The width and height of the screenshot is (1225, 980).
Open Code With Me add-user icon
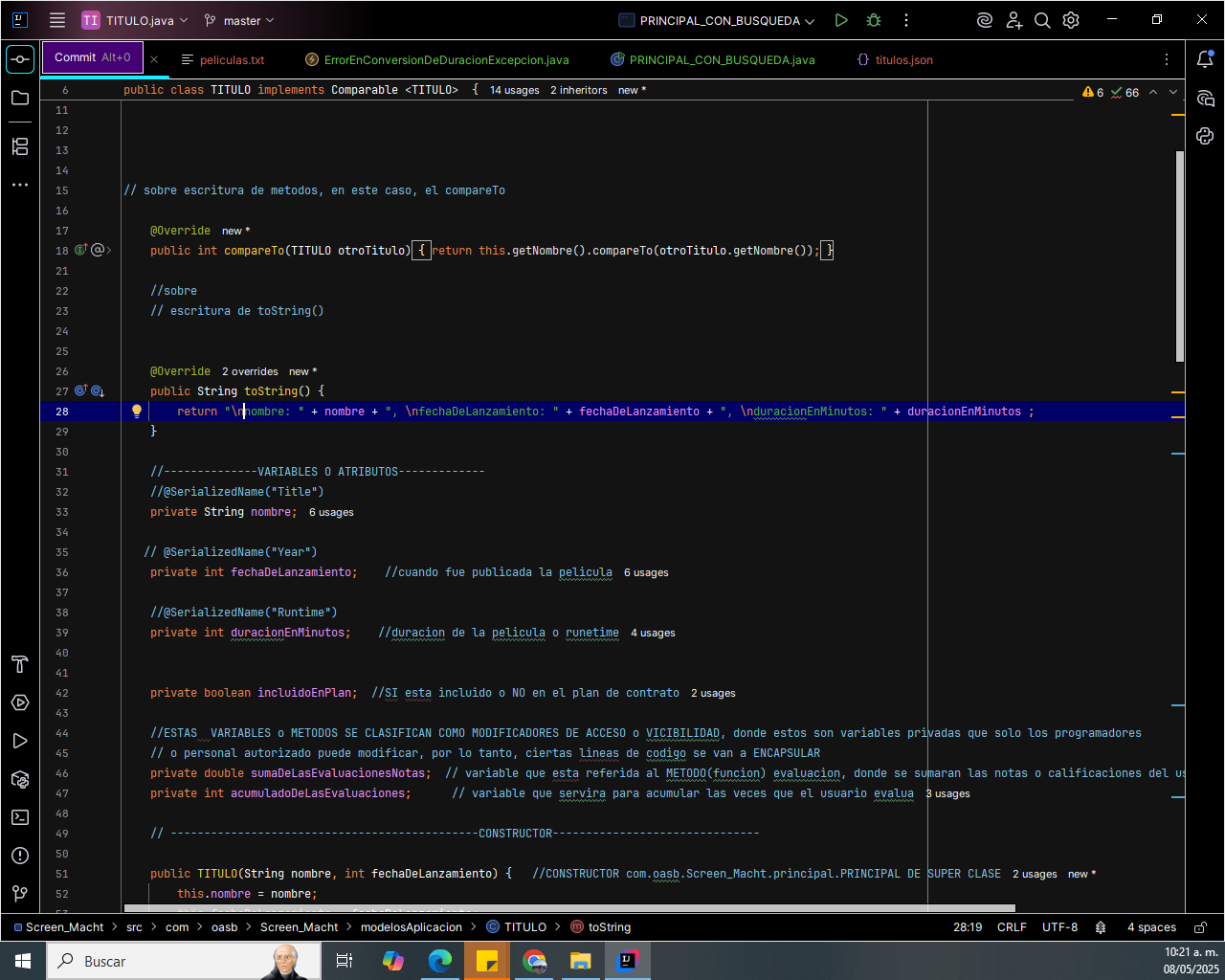pos(1014,20)
